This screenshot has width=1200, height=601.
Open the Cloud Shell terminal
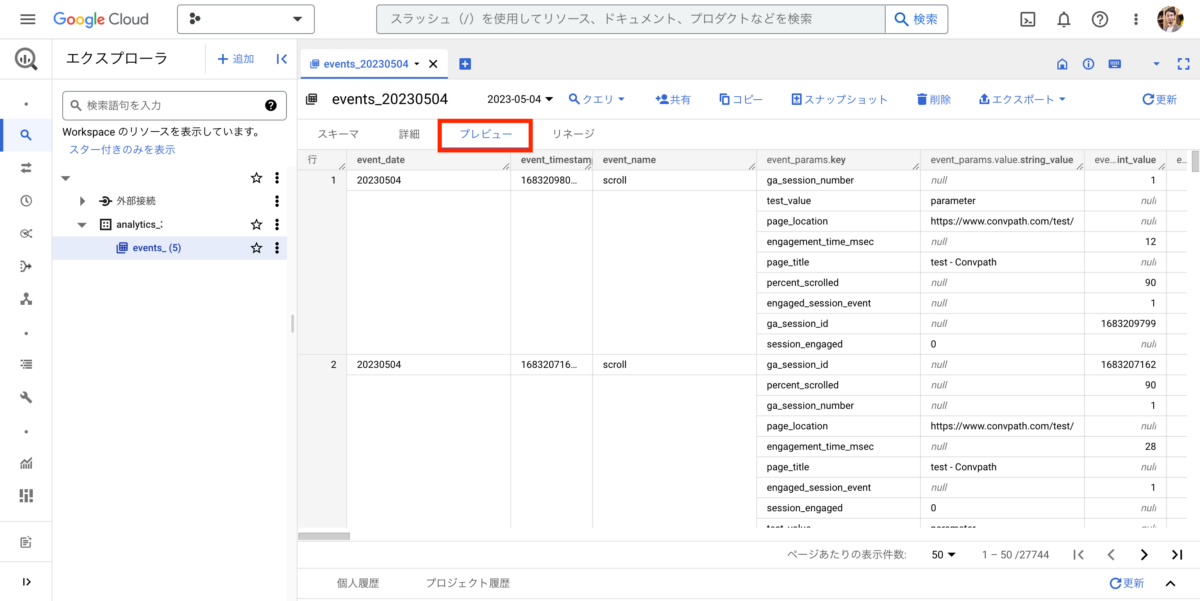click(1027, 19)
